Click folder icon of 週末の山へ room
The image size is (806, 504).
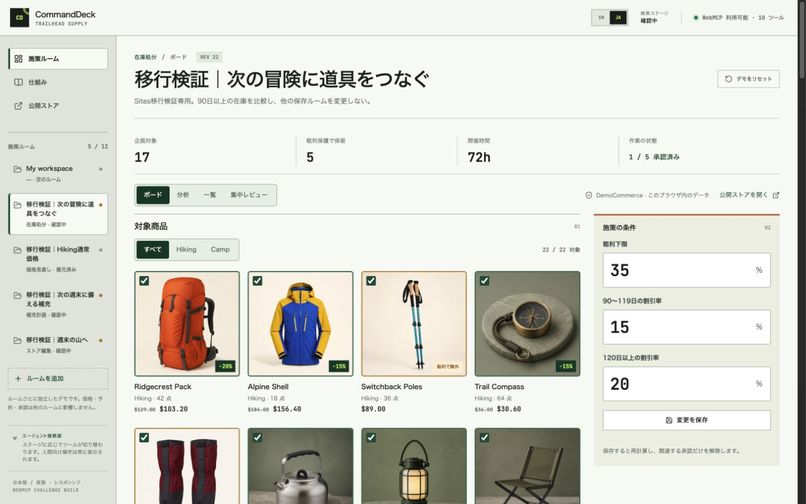coord(17,340)
